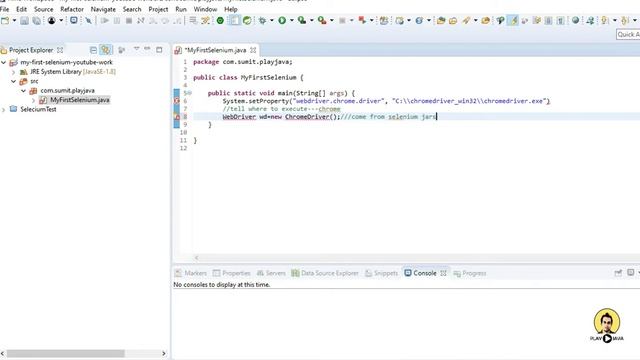Viewport: 640px width, 360px height.
Task: Click the red stop server toolbar icon
Action: (x=362, y=20)
